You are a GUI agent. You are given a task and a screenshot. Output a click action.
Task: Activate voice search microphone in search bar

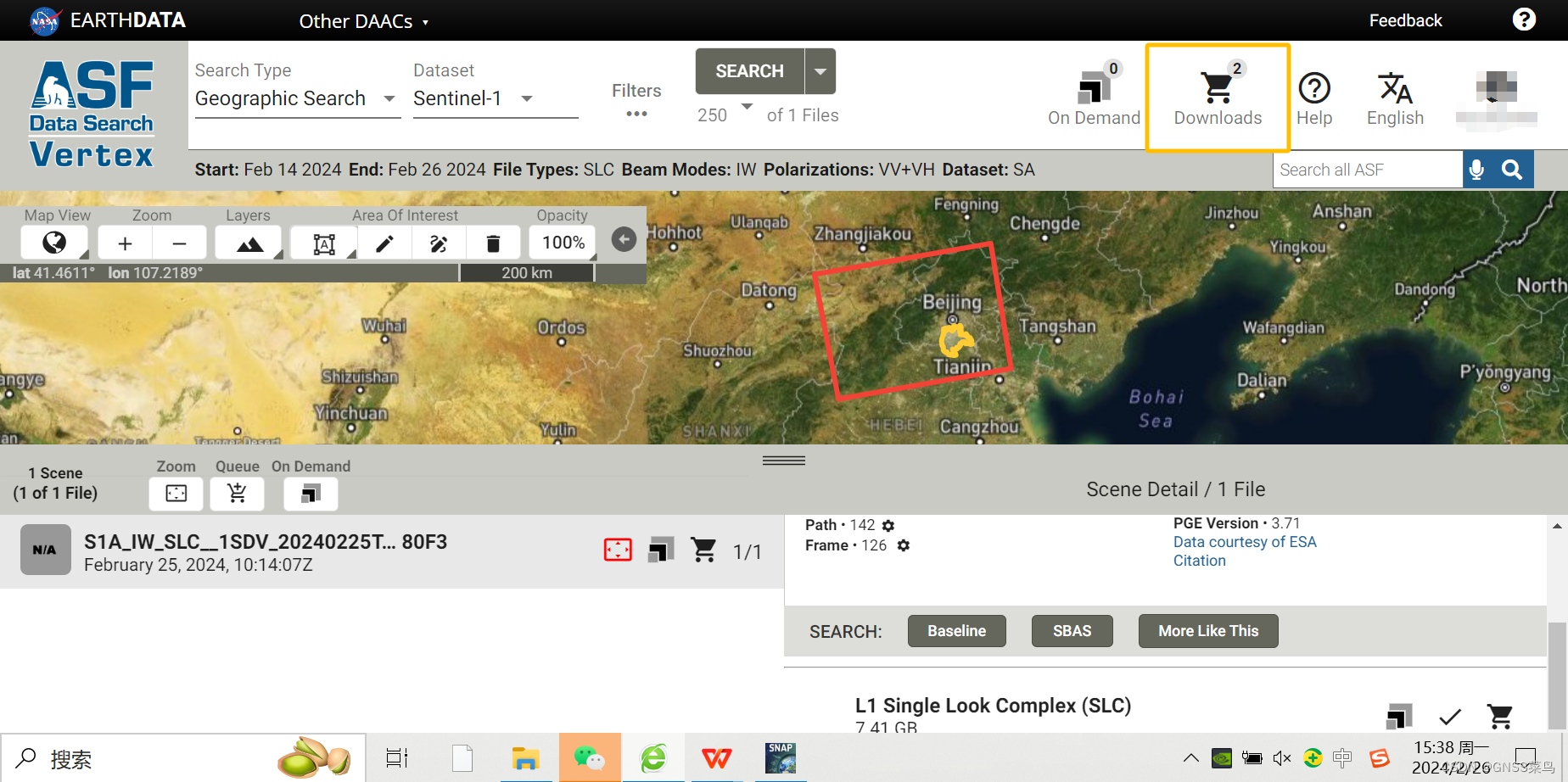(1478, 169)
